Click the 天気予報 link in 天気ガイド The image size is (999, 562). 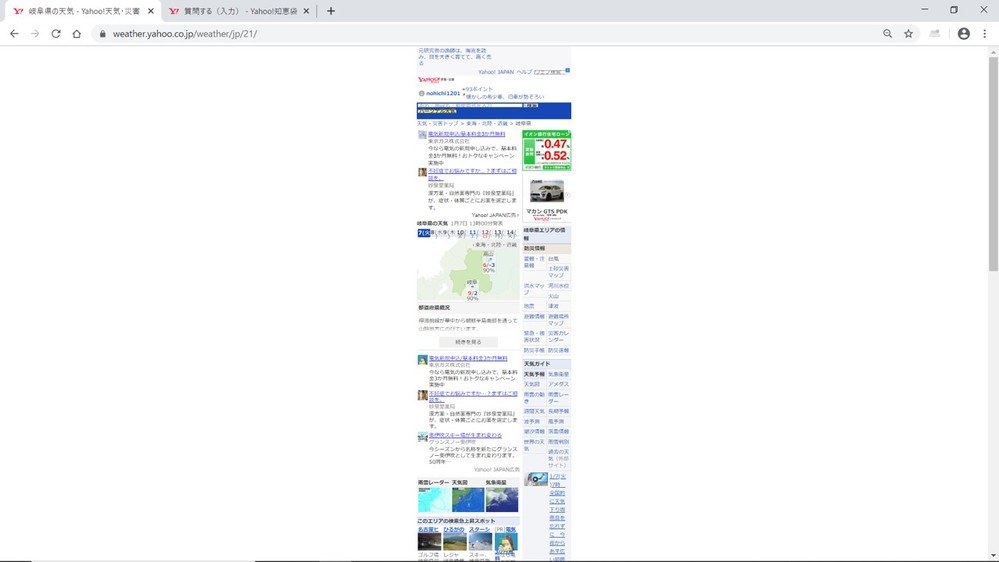[534, 374]
